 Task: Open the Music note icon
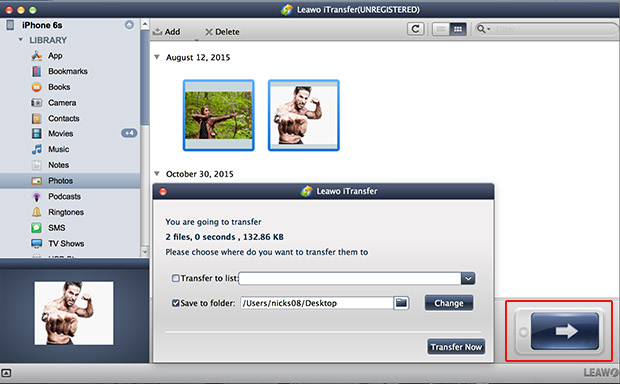36,149
